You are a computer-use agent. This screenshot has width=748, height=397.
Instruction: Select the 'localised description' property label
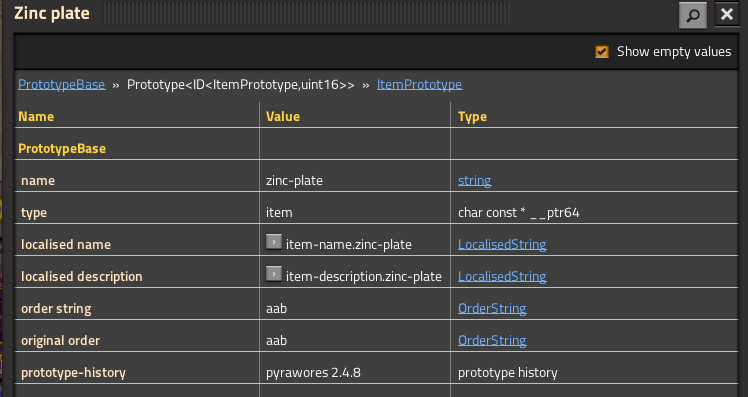(x=82, y=276)
